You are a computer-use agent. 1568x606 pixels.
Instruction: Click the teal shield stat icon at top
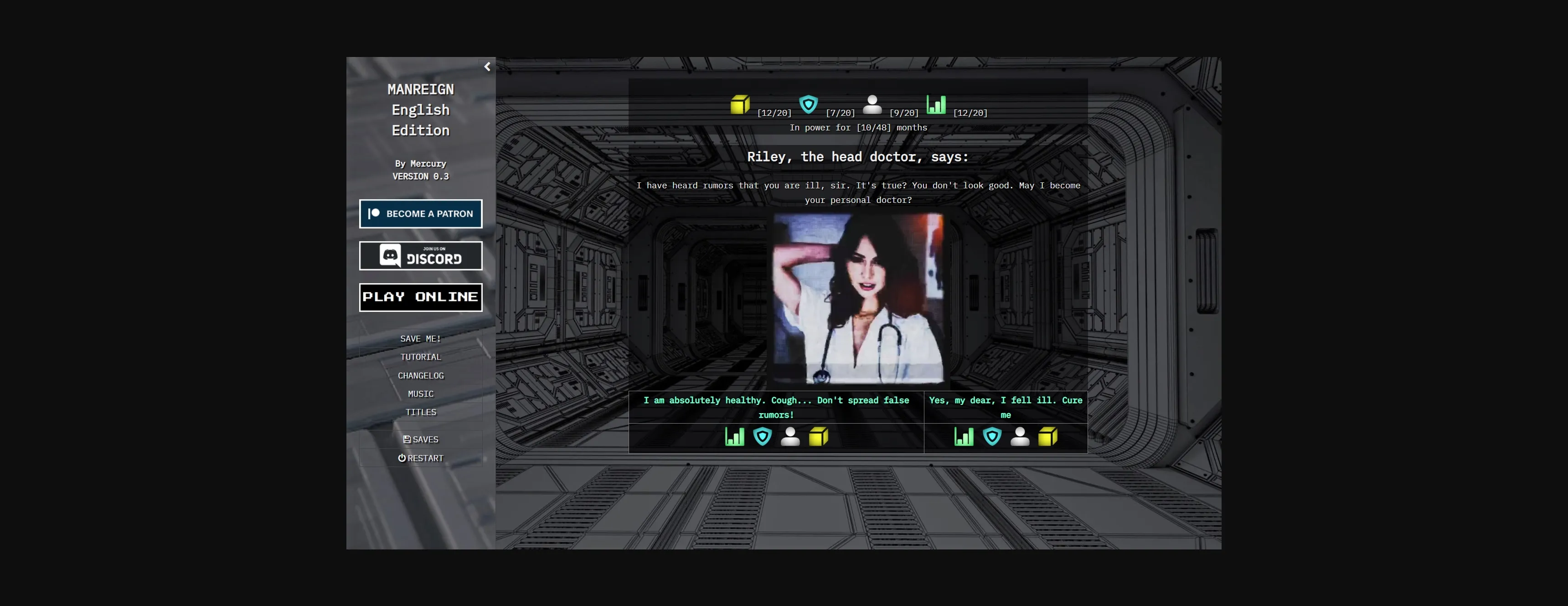808,105
